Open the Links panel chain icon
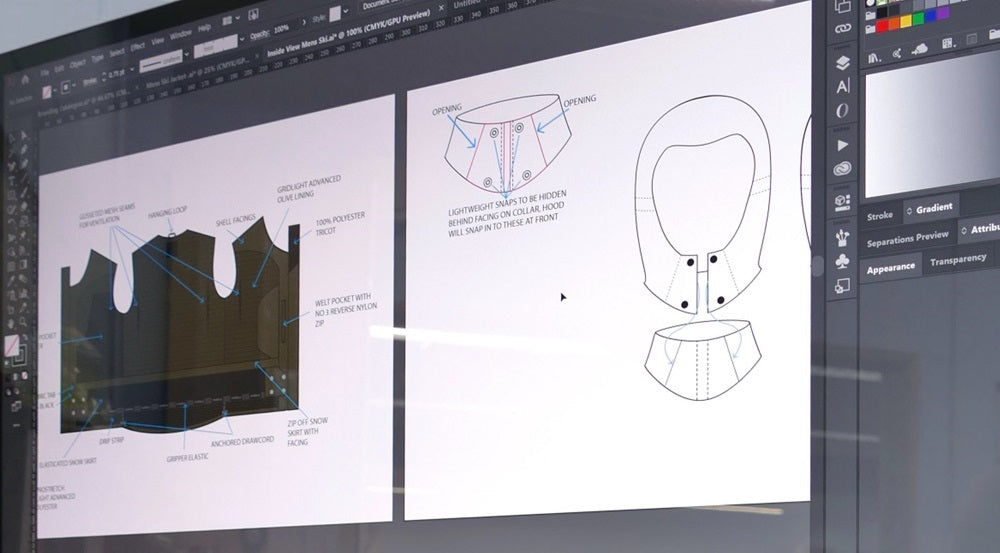1000x553 pixels. pyautogui.click(x=843, y=27)
